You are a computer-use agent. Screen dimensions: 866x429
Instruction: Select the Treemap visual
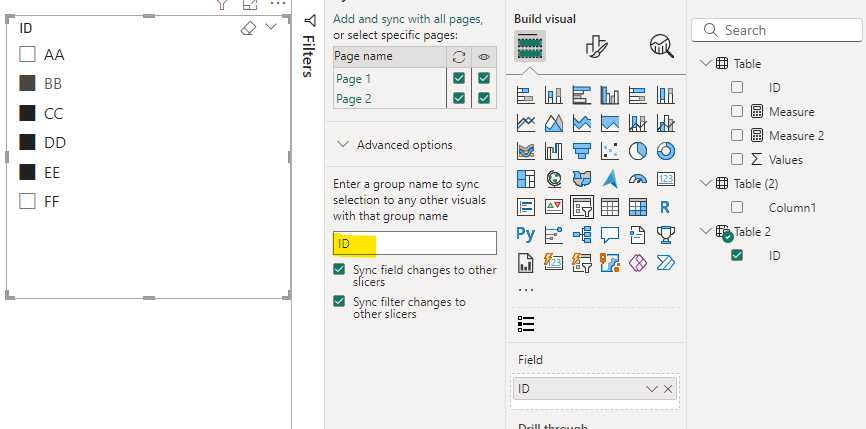coord(525,179)
